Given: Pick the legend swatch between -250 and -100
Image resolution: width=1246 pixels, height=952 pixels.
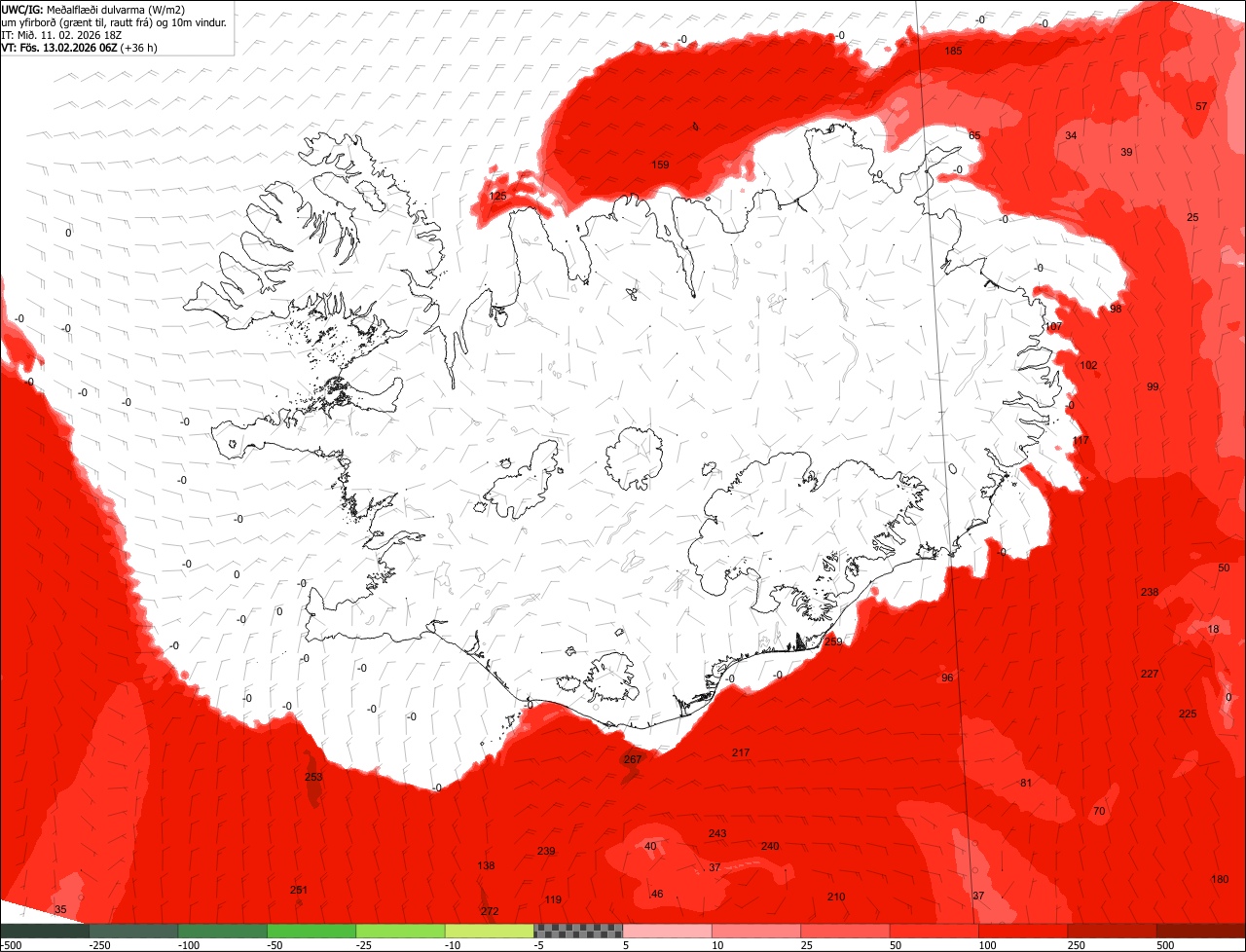Looking at the screenshot, I should (x=133, y=931).
